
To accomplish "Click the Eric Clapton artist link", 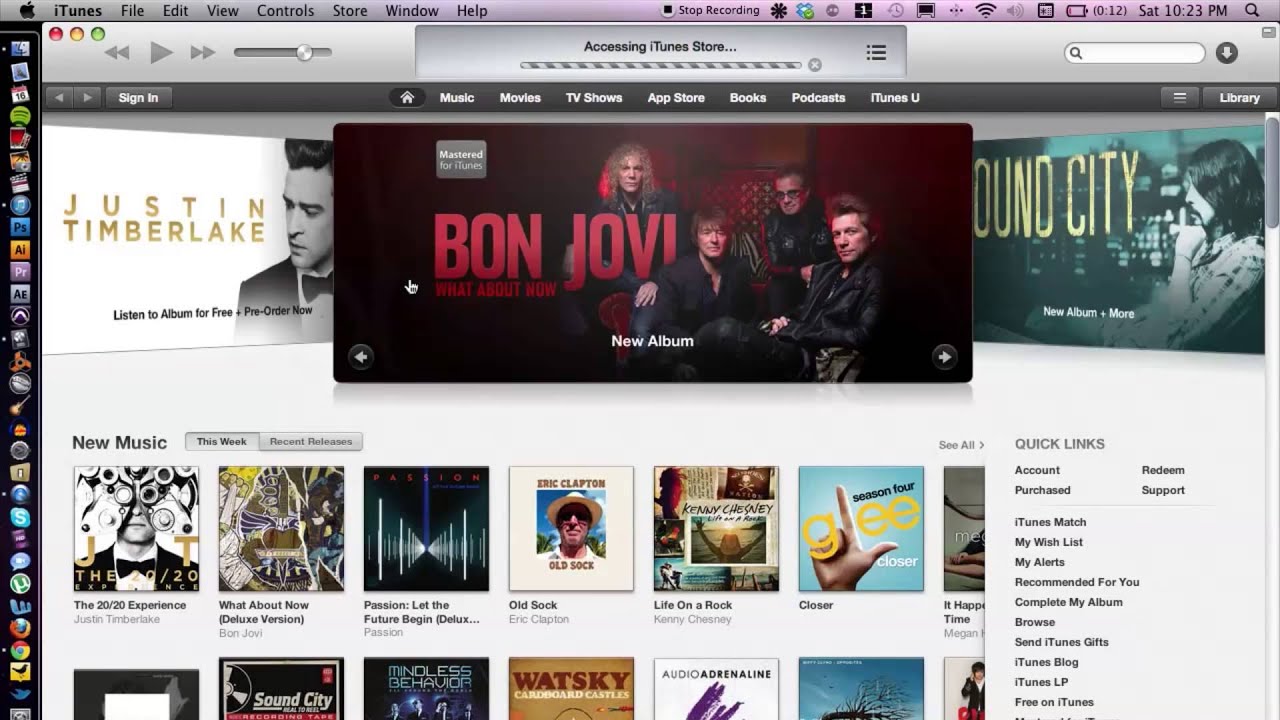I will coord(539,619).
